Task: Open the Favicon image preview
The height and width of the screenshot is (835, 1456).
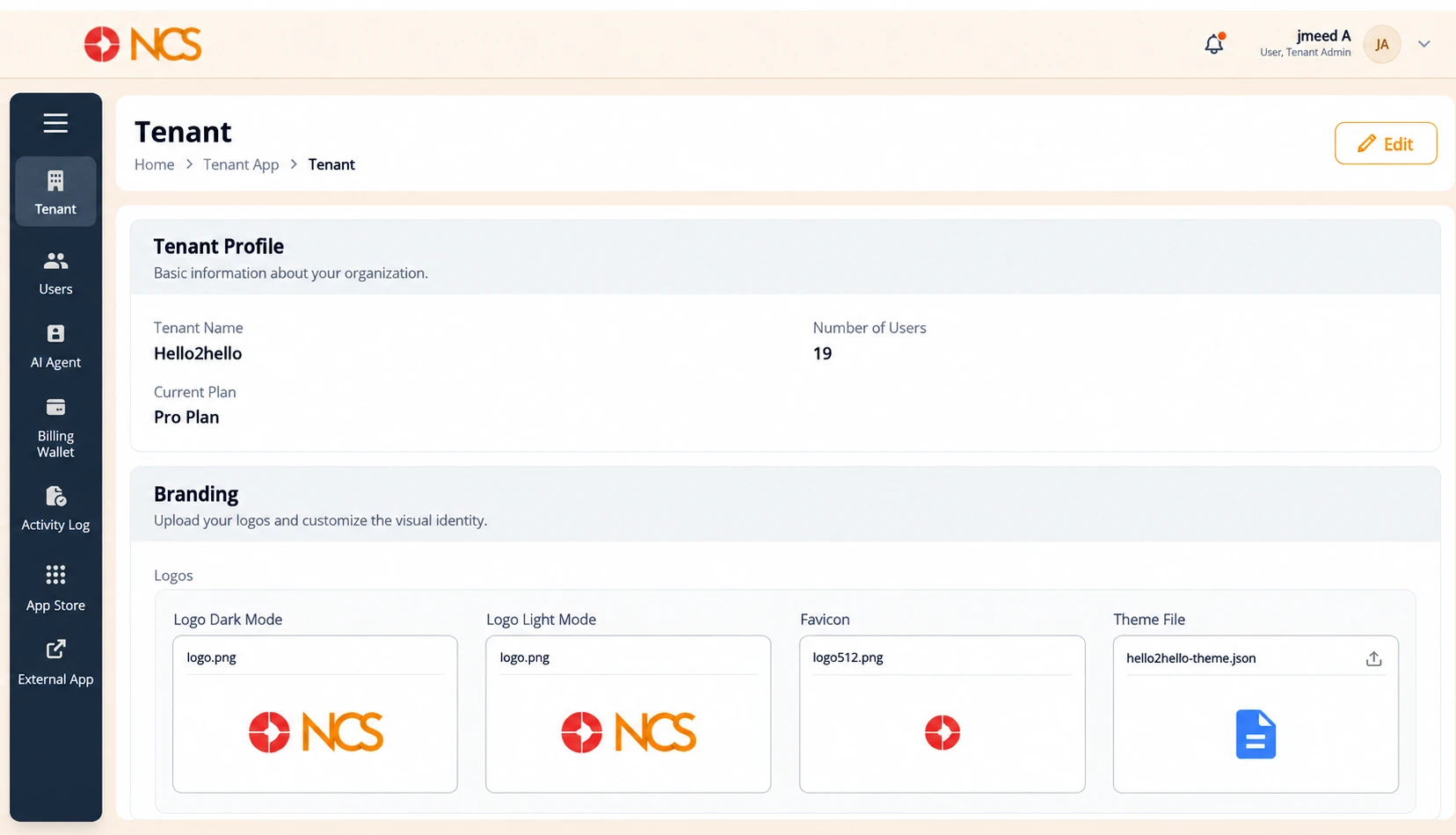Action: tap(943, 732)
